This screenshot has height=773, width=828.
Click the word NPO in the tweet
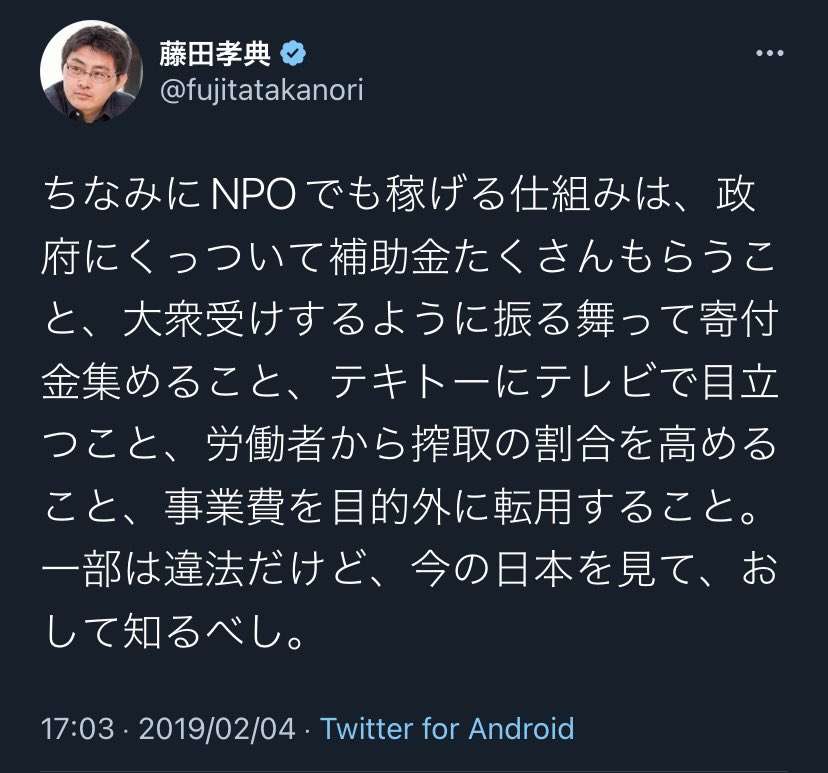253,195
